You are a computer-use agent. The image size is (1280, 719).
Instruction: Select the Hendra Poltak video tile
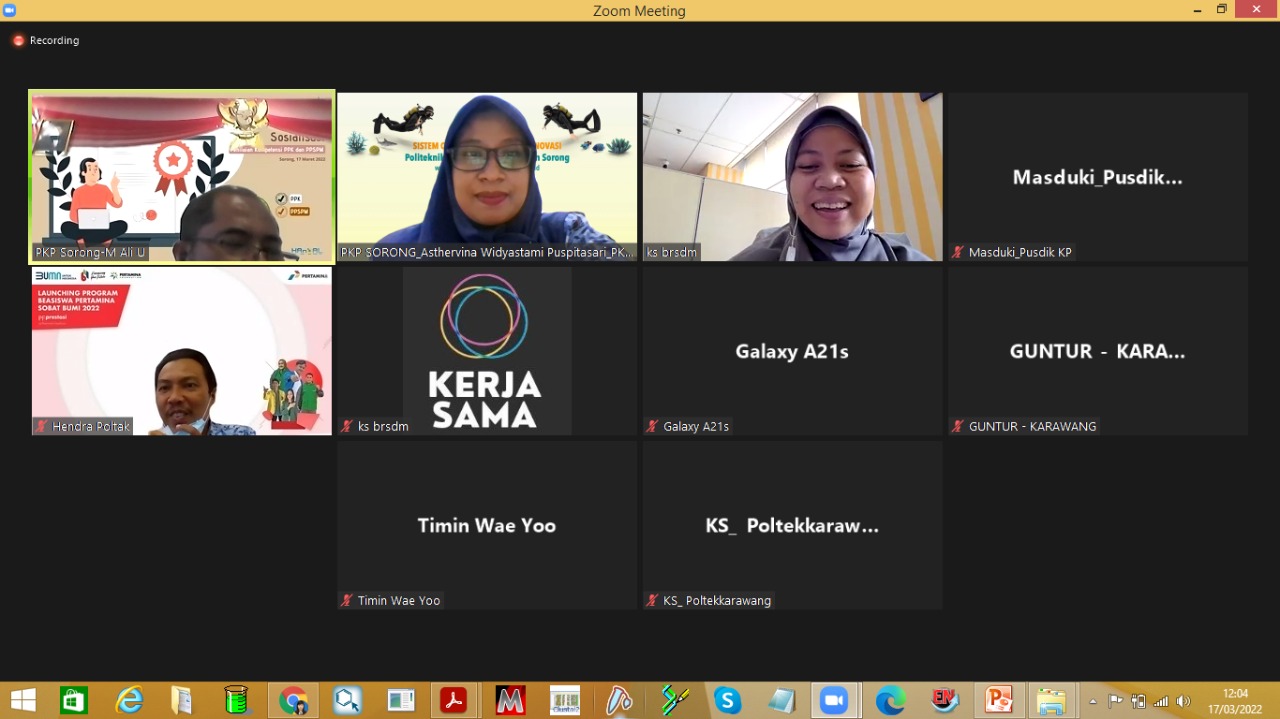[182, 351]
